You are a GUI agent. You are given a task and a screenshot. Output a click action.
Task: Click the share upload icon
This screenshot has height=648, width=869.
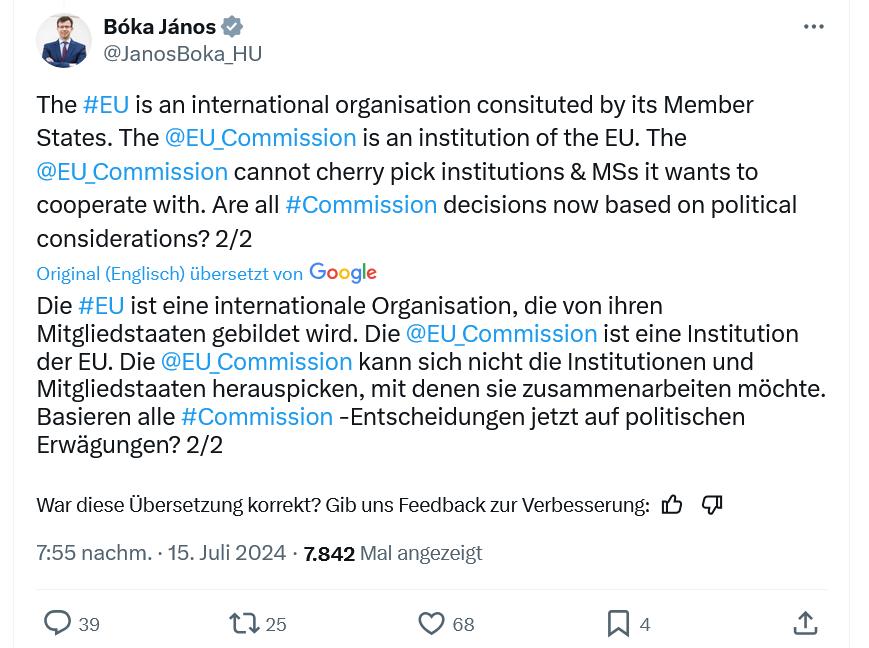804,623
